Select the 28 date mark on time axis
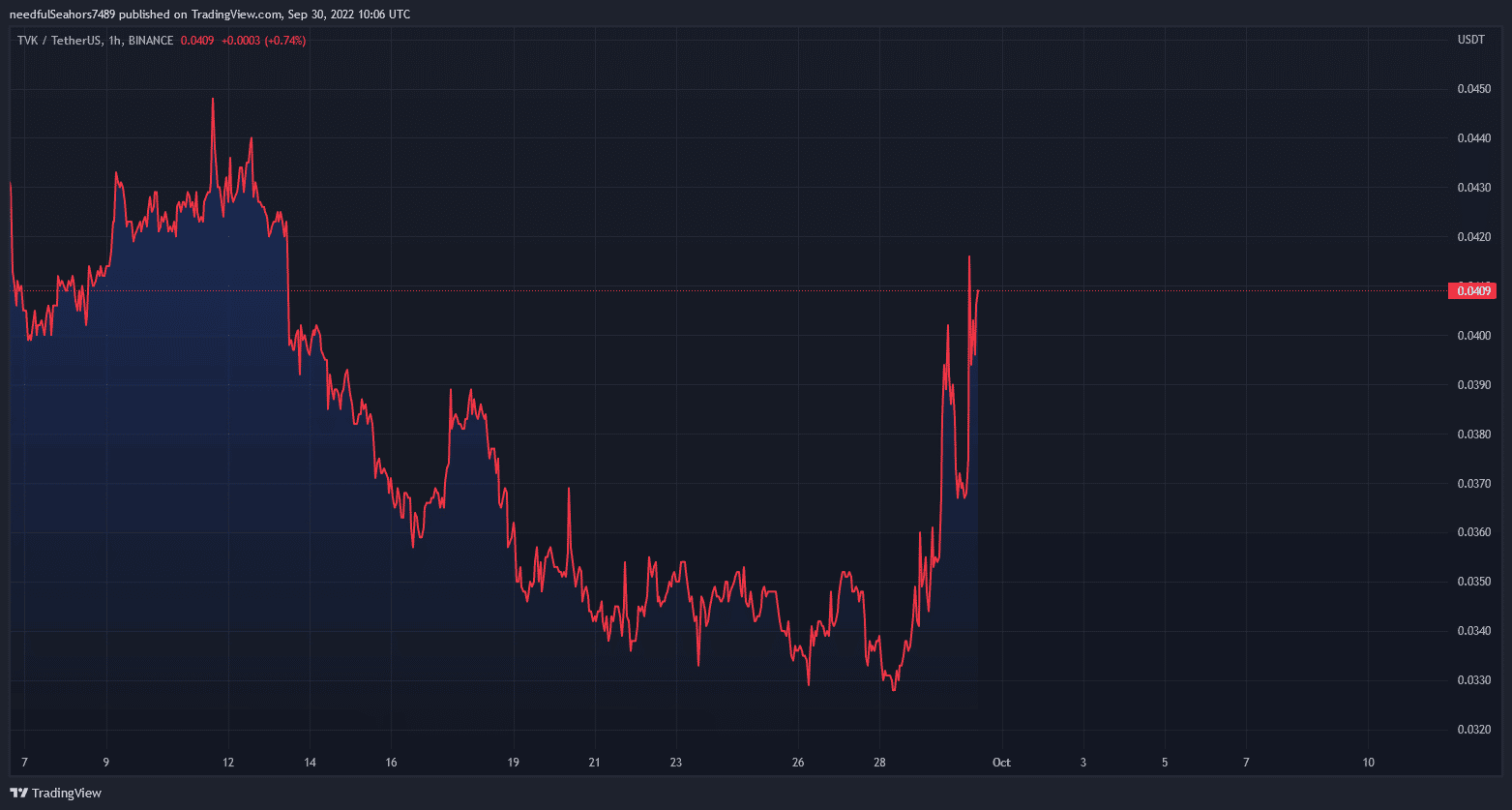Viewport: 1512px width, 810px height. (879, 763)
